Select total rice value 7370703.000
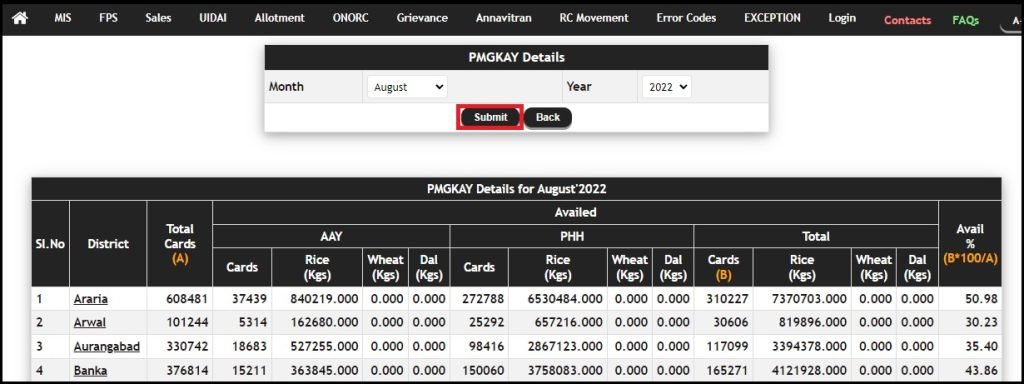This screenshot has width=1024, height=384. 808,299
